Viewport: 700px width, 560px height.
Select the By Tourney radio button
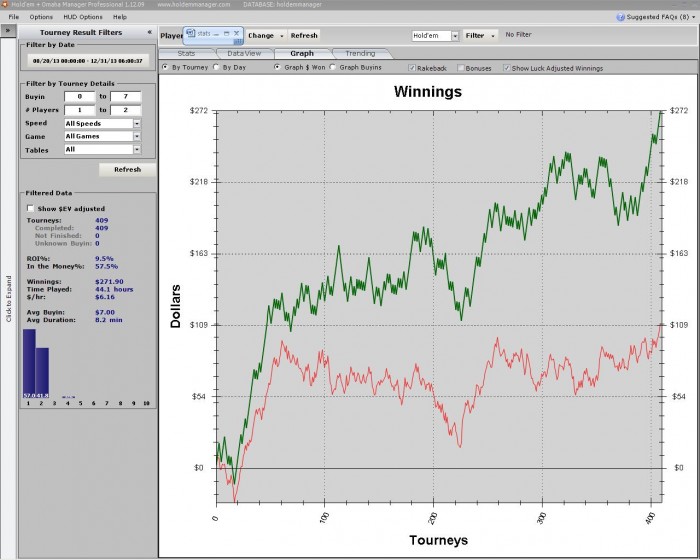166,67
